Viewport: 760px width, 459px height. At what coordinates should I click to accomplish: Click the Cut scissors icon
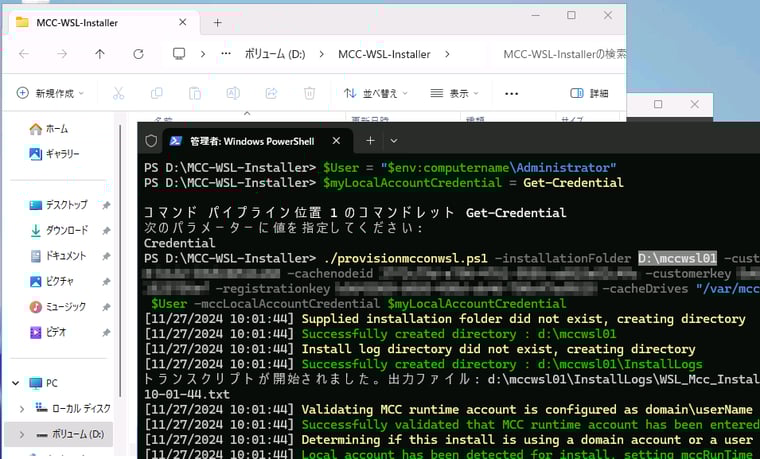[x=118, y=93]
